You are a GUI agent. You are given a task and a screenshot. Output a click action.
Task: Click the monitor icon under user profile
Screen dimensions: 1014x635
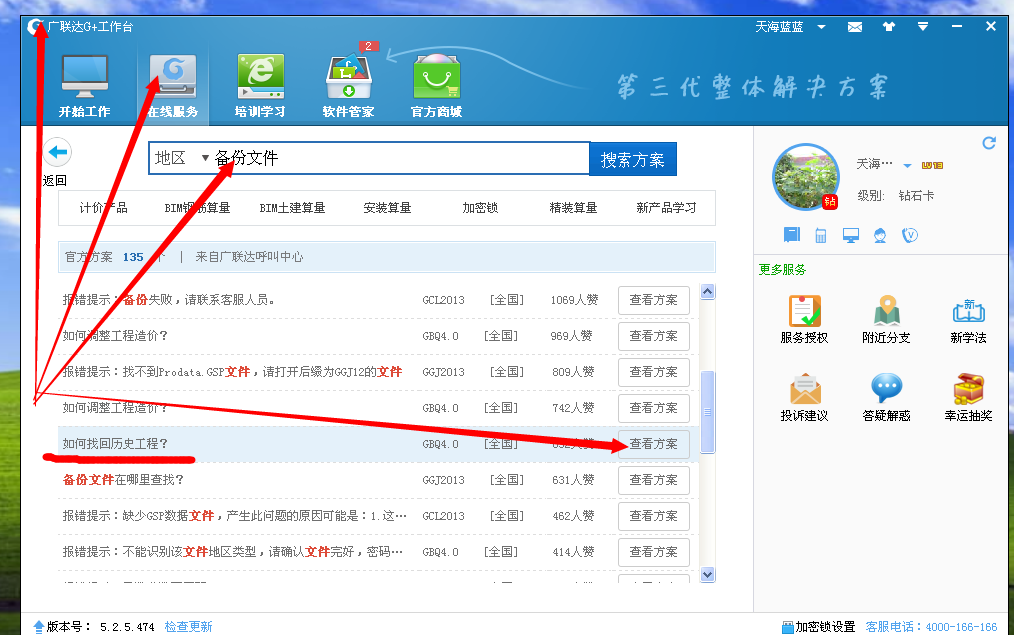[x=850, y=235]
